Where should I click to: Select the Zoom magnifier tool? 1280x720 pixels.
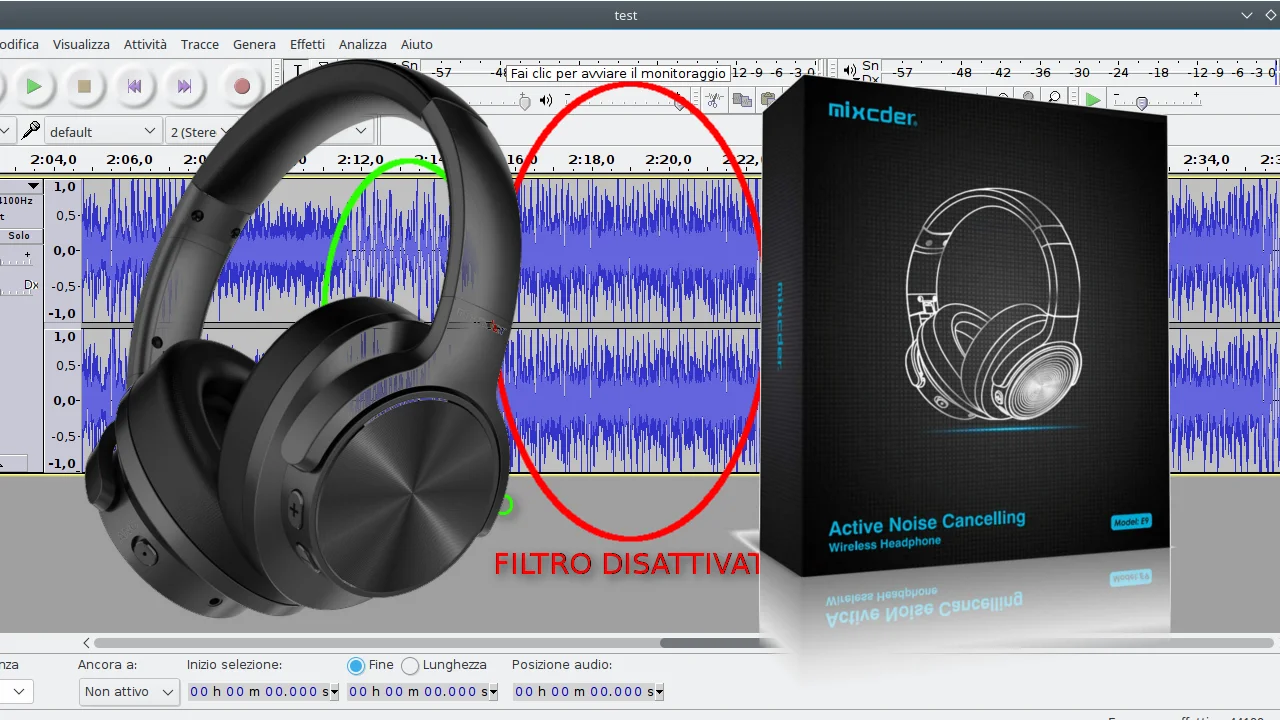(x=1054, y=98)
